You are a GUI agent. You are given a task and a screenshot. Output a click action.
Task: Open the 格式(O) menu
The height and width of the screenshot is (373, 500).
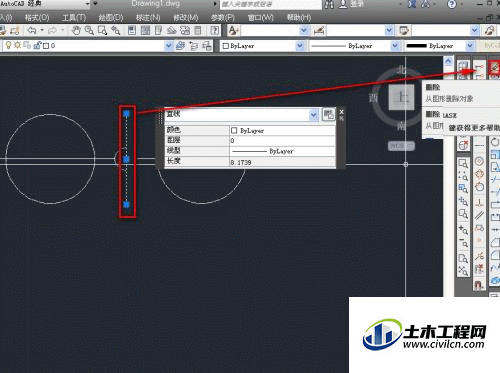[x=37, y=17]
